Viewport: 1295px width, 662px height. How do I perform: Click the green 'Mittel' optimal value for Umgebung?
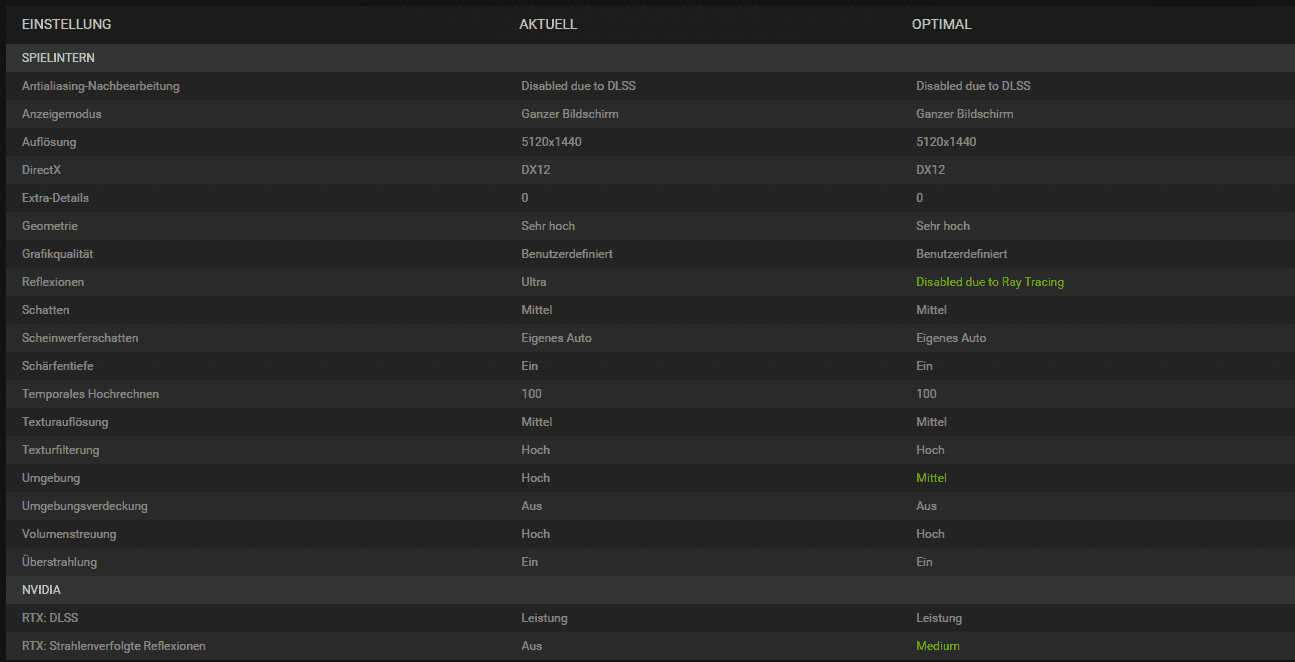pyautogui.click(x=931, y=478)
